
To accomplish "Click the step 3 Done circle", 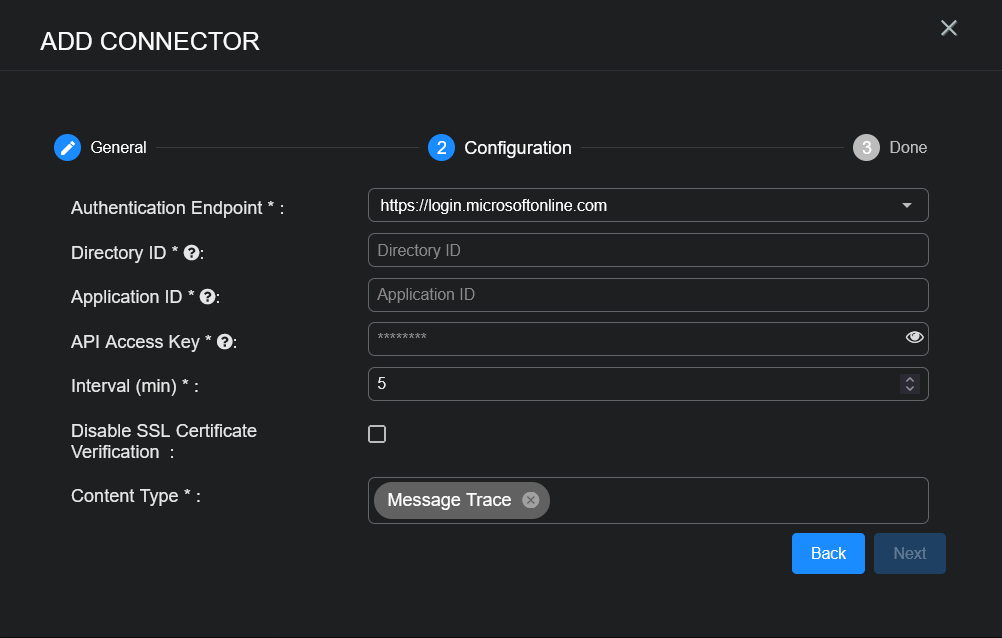I will pos(866,148).
